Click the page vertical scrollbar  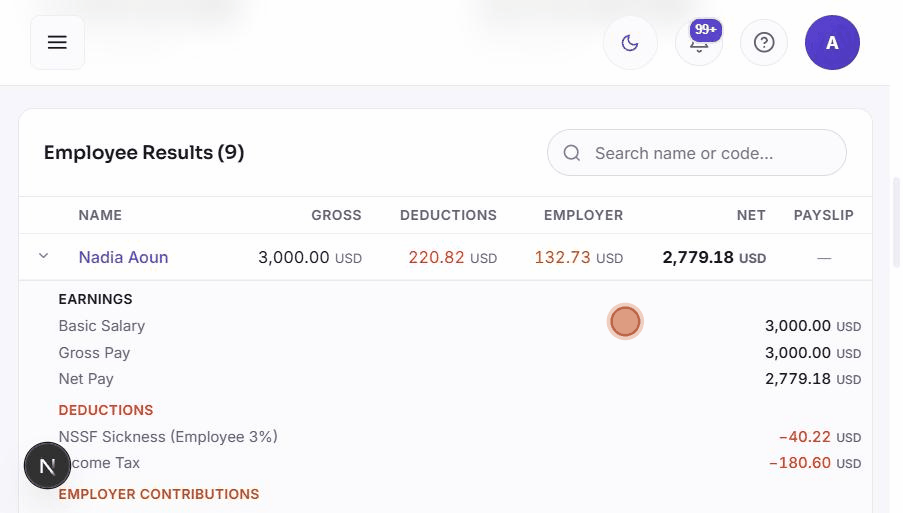(896, 223)
